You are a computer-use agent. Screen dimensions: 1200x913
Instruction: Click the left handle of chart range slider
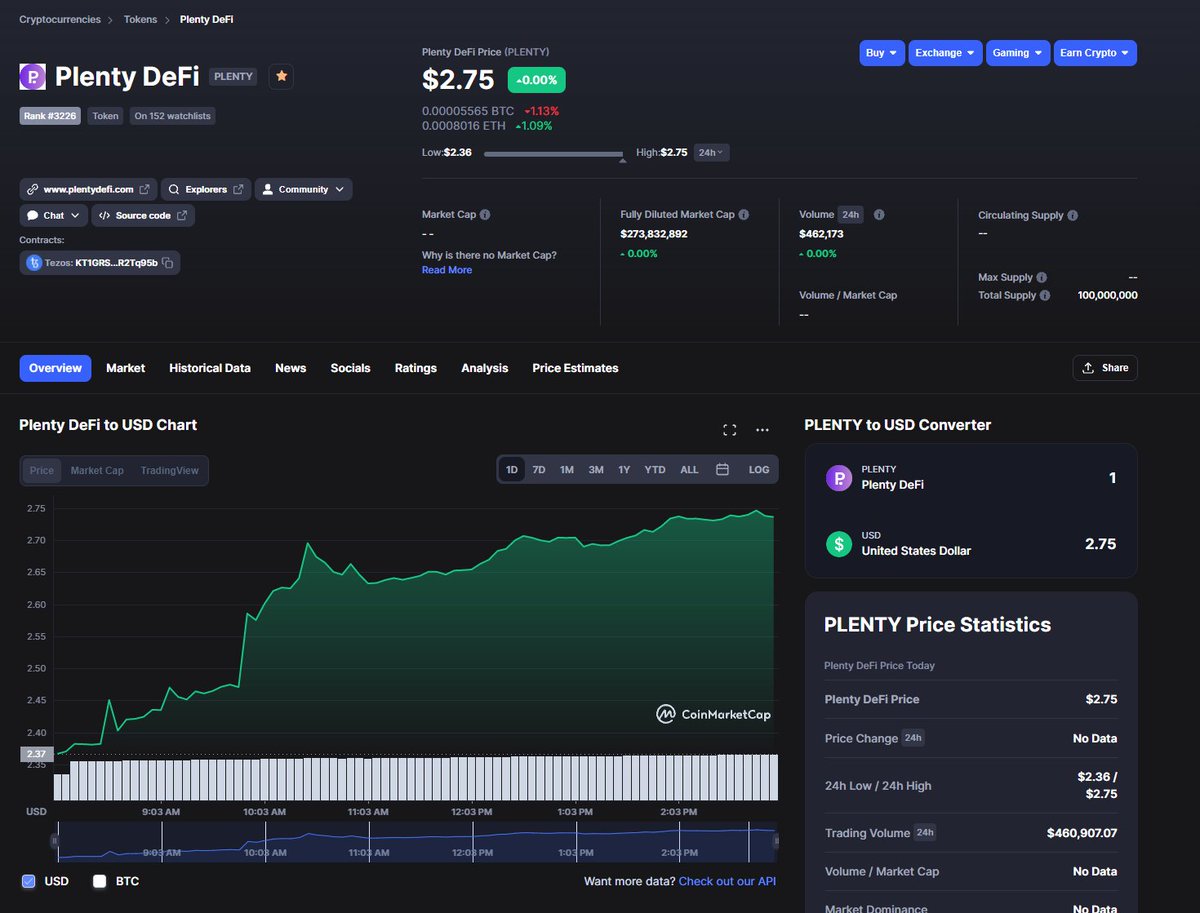pos(55,842)
